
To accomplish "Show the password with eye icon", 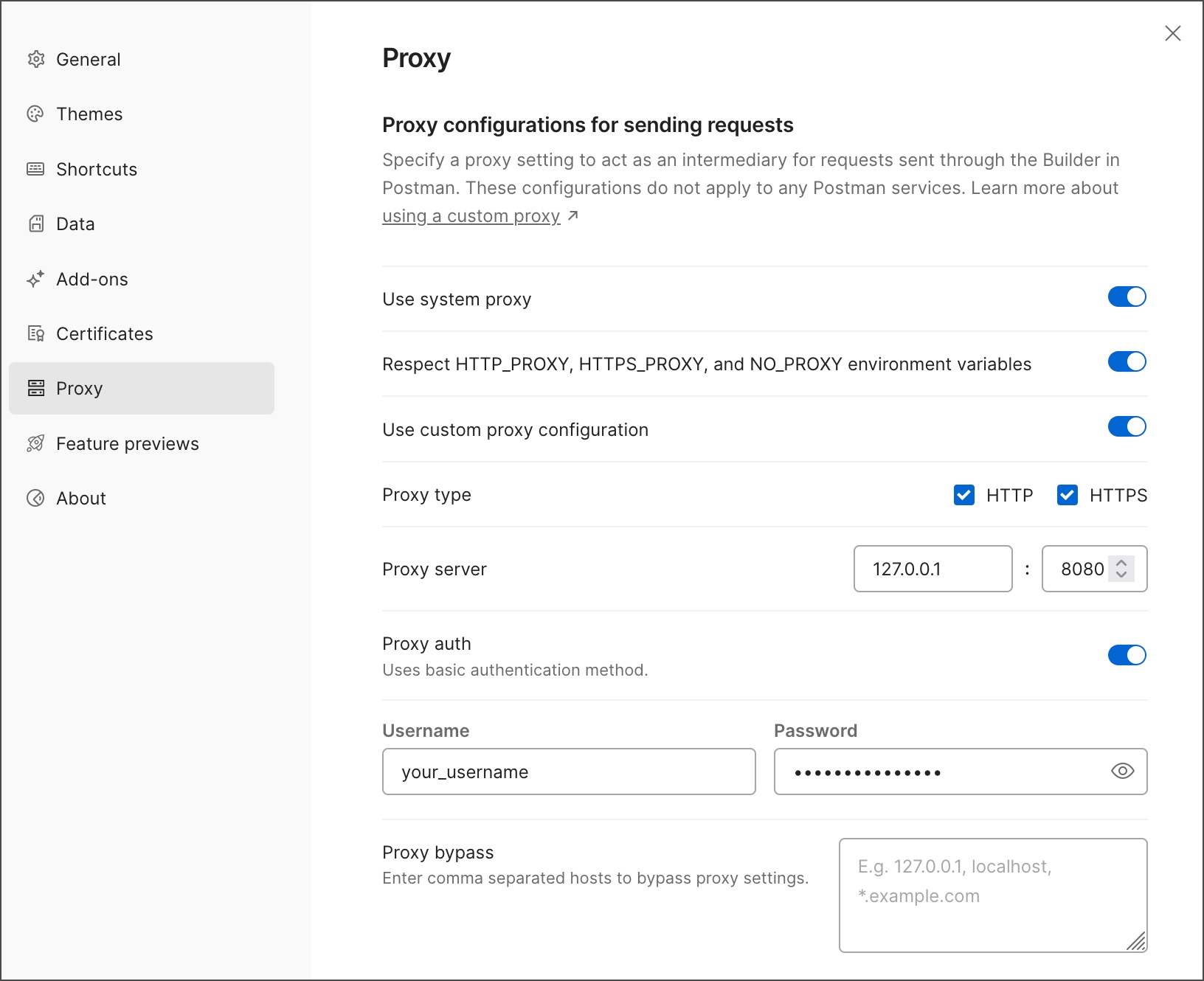I will coord(1122,771).
